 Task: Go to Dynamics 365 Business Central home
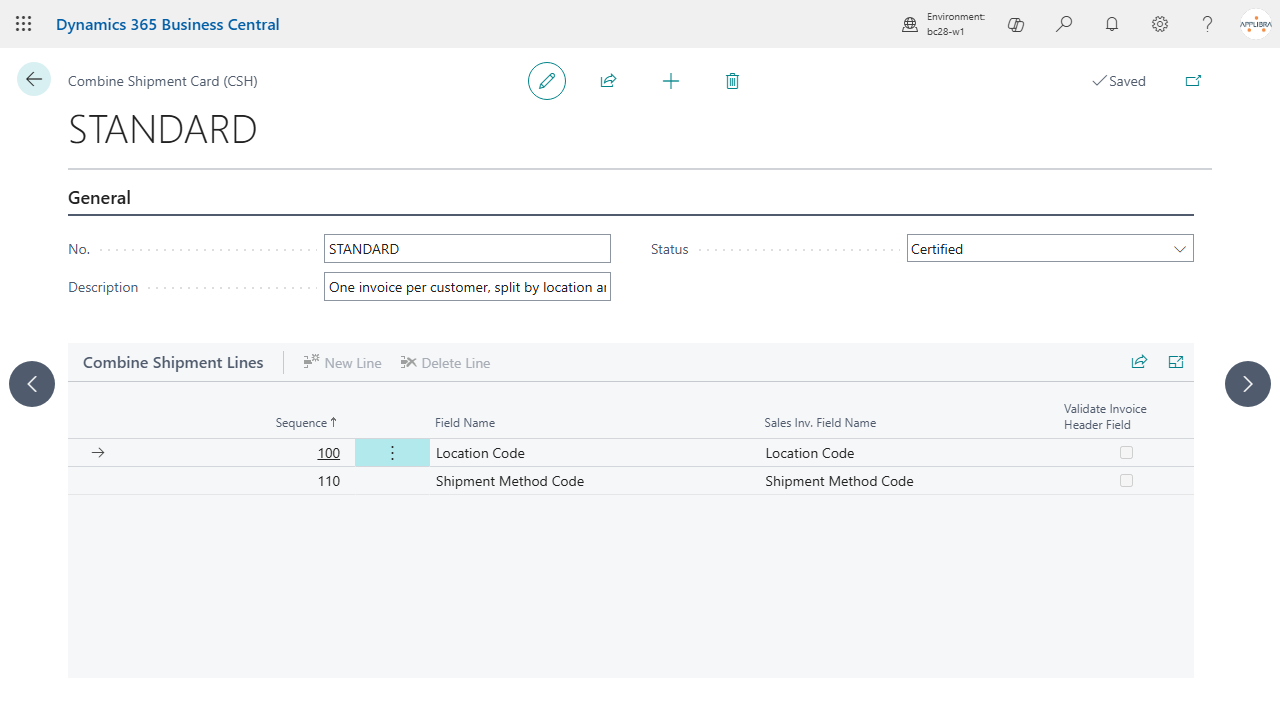click(x=168, y=24)
